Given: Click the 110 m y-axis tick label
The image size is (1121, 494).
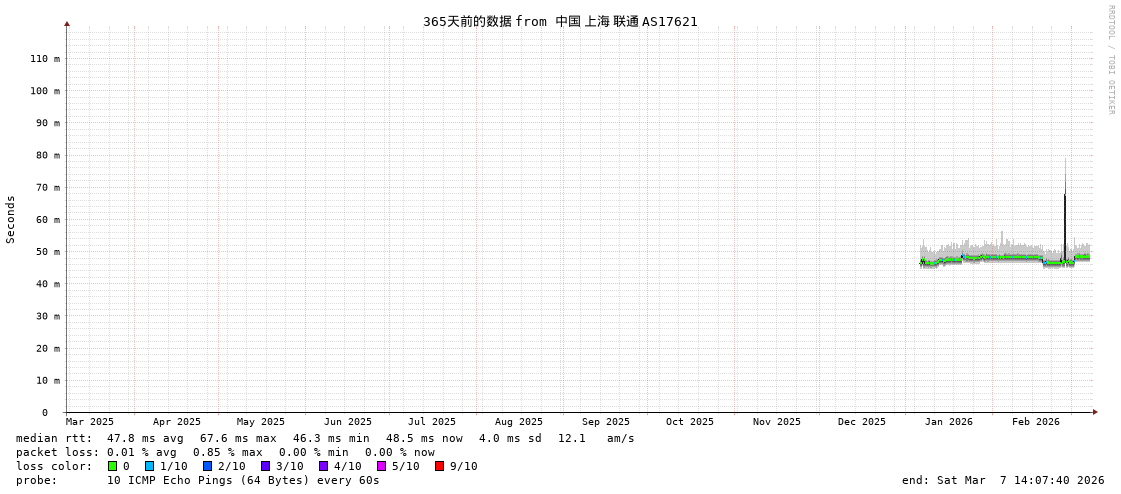Looking at the screenshot, I should point(43,59).
